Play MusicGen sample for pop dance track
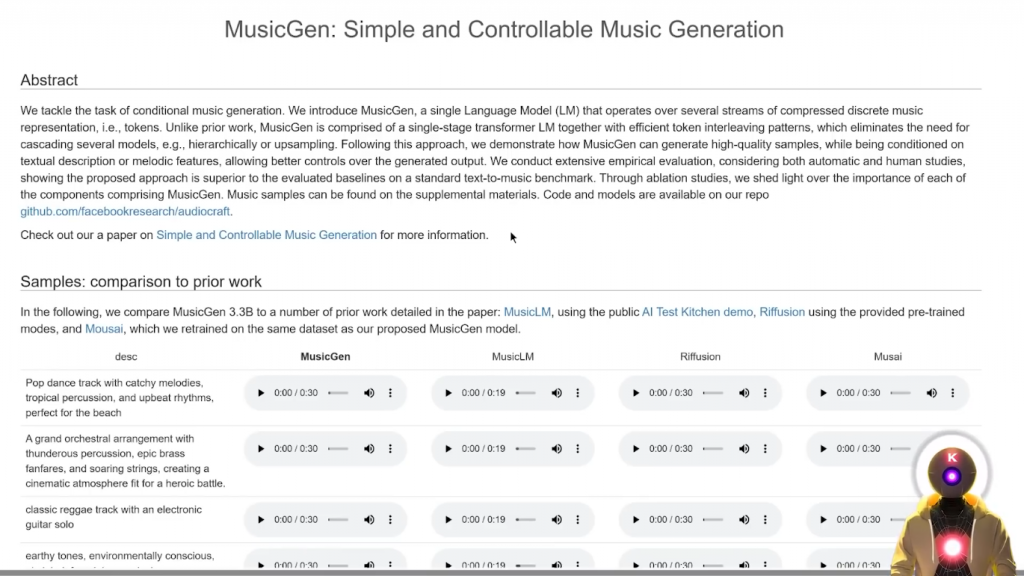The image size is (1024, 576). pyautogui.click(x=261, y=393)
